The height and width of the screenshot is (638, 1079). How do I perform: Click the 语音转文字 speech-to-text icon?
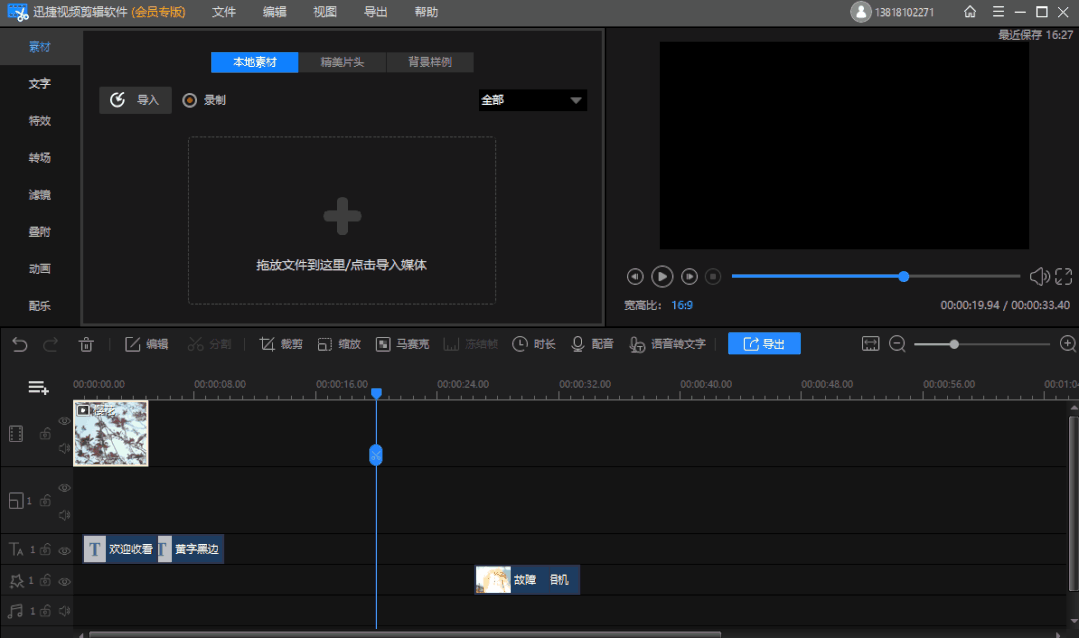(637, 343)
